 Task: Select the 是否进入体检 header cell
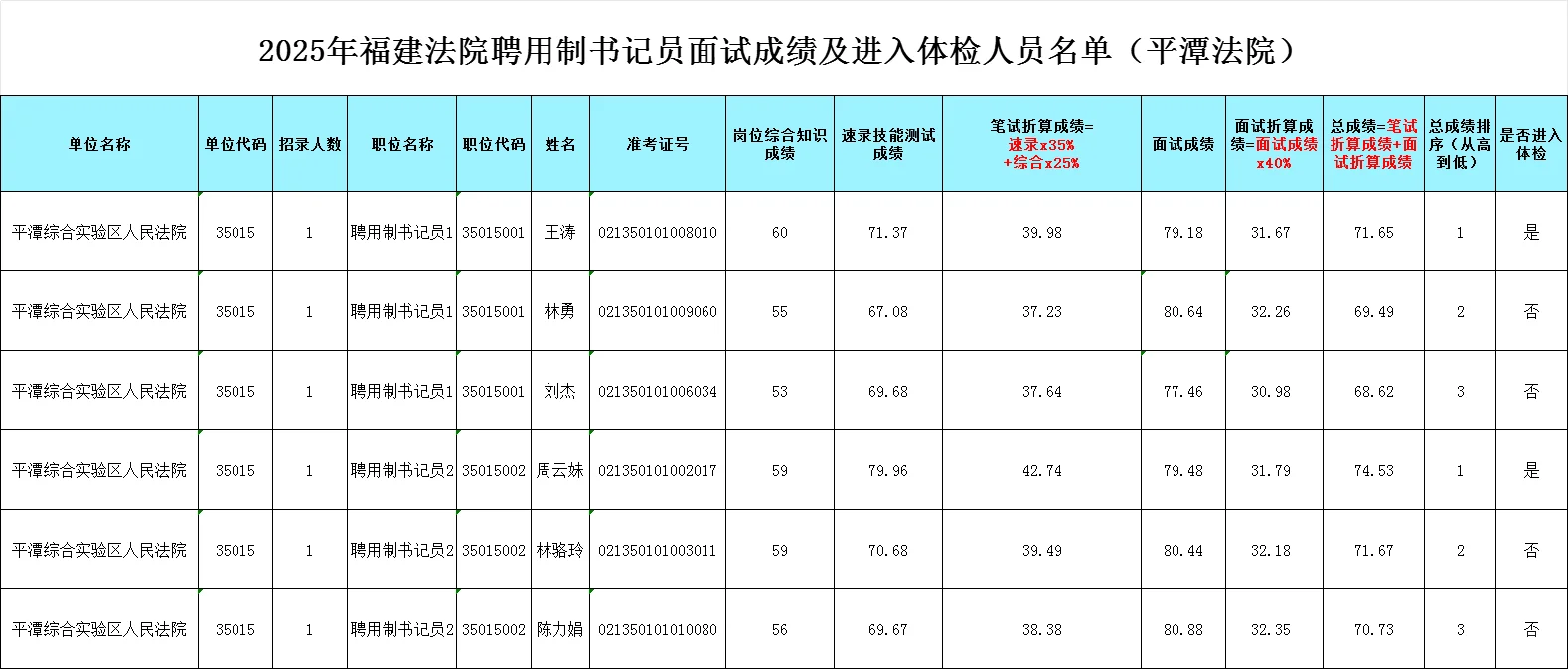(x=1531, y=144)
